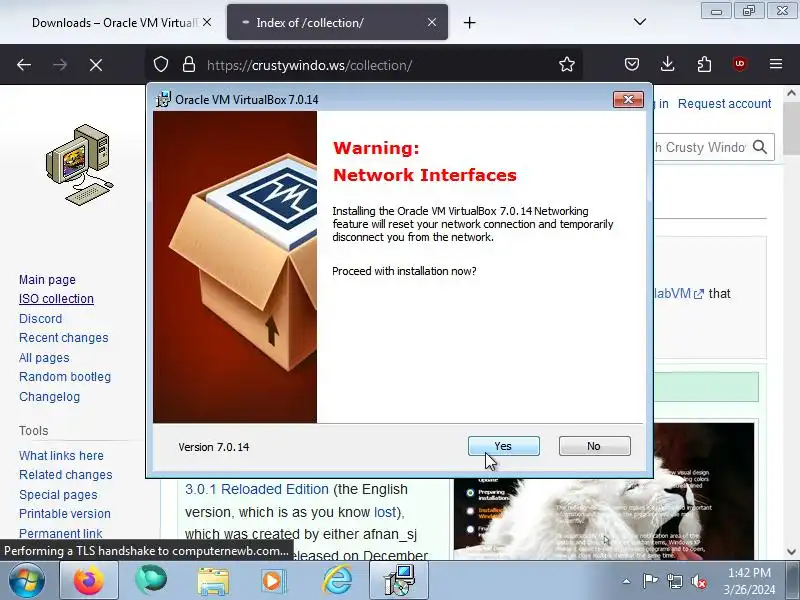The height and width of the screenshot is (600, 800).
Task: Open the uBlock Origin extension
Action: click(x=740, y=64)
